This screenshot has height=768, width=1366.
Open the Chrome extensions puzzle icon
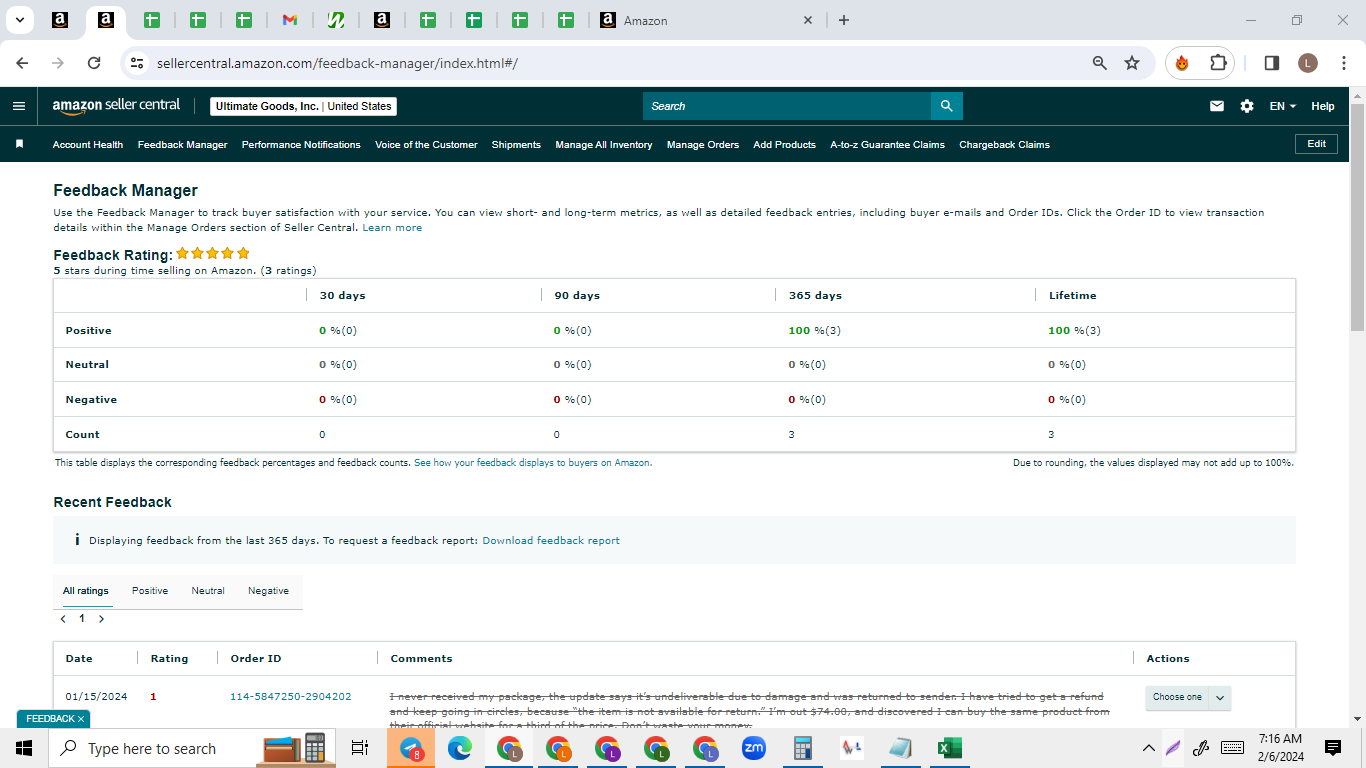pyautogui.click(x=1218, y=63)
